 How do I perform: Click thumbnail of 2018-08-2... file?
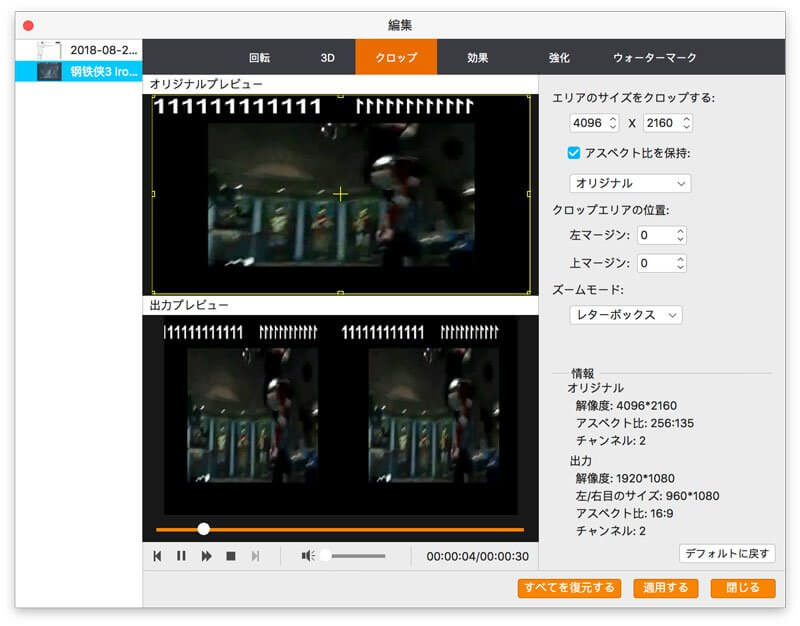49,50
